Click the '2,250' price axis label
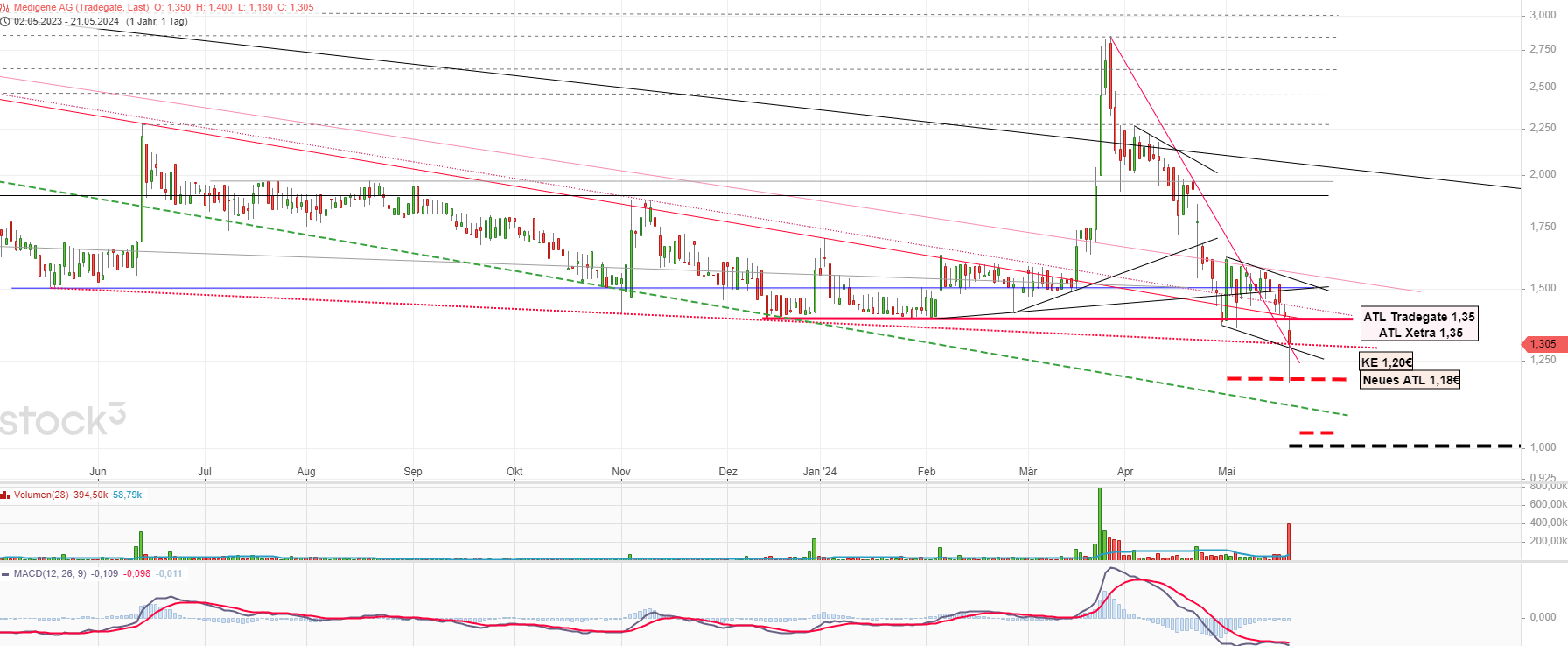The image size is (1568, 646). [x=1543, y=128]
